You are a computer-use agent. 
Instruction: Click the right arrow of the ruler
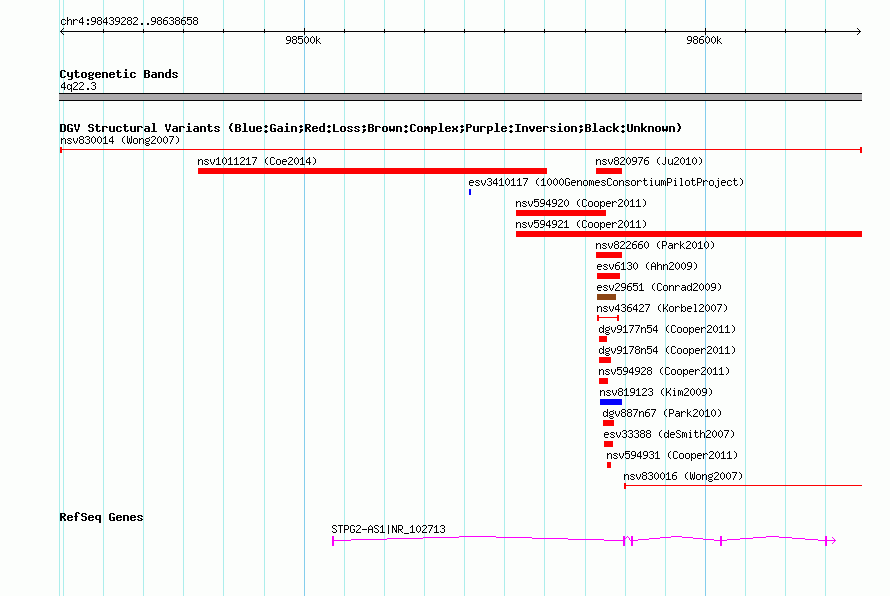858,32
